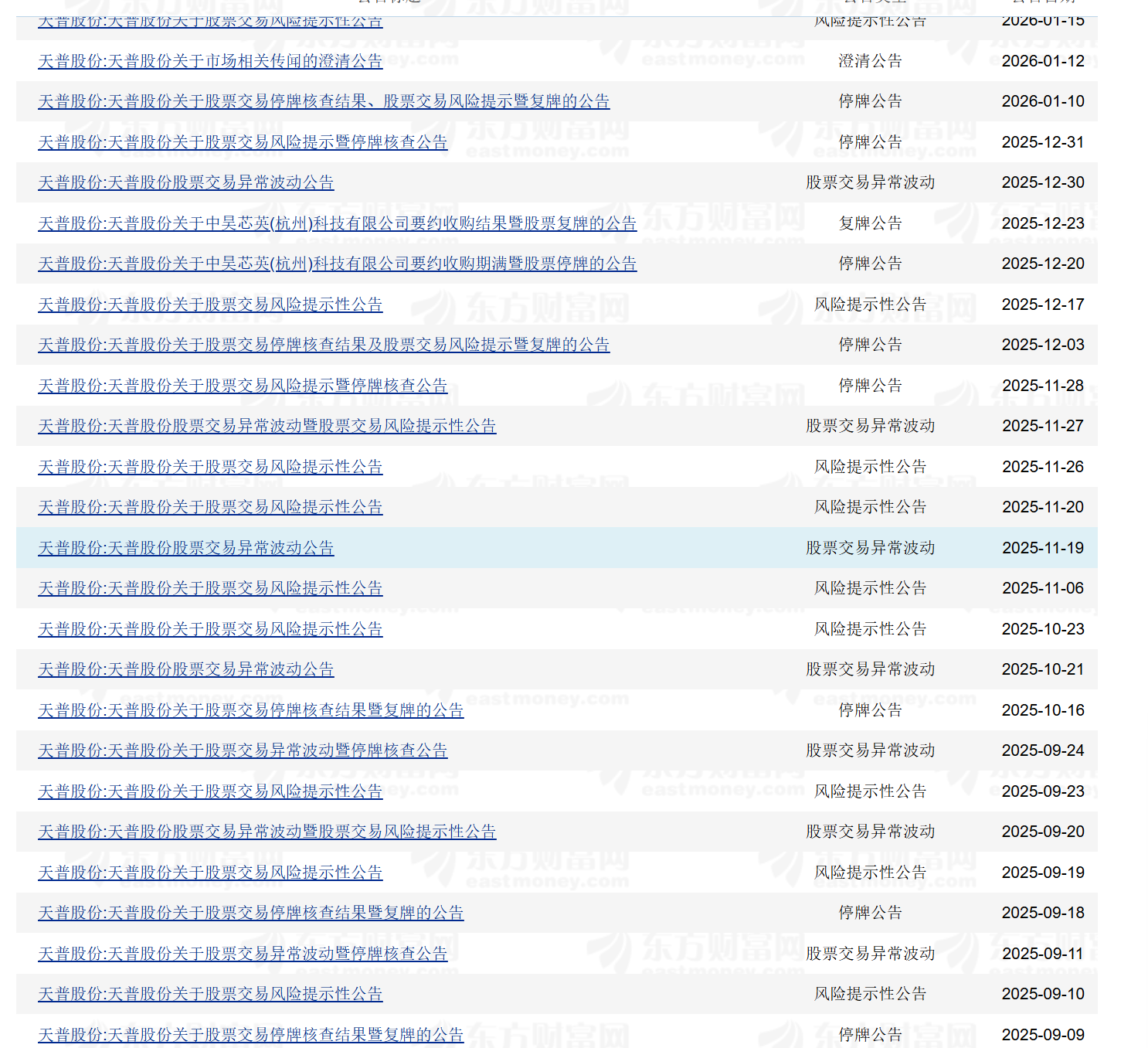Open the 2025-12-30 股票交易异常波动公告 link

186,182
